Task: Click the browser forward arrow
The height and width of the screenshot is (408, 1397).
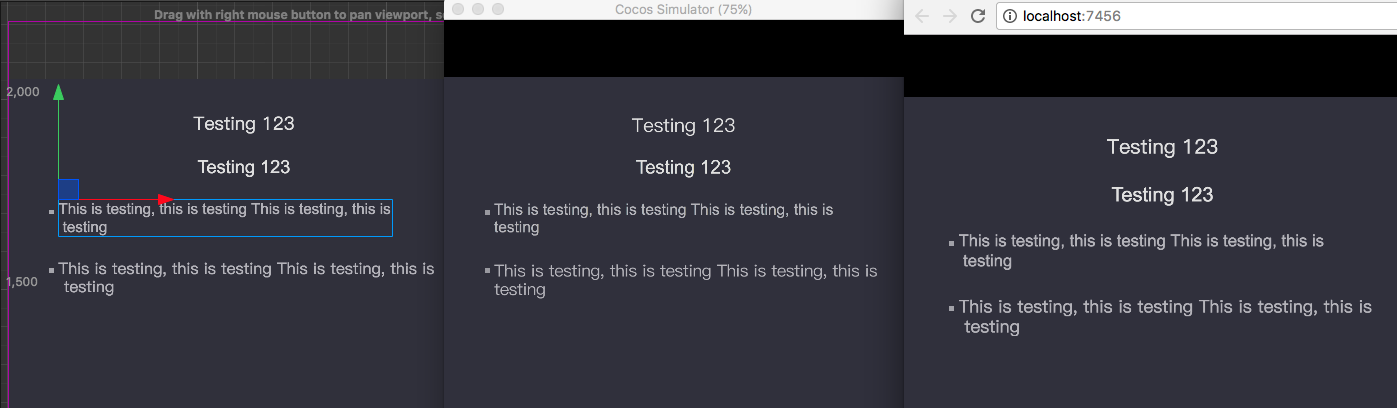Action: 950,16
